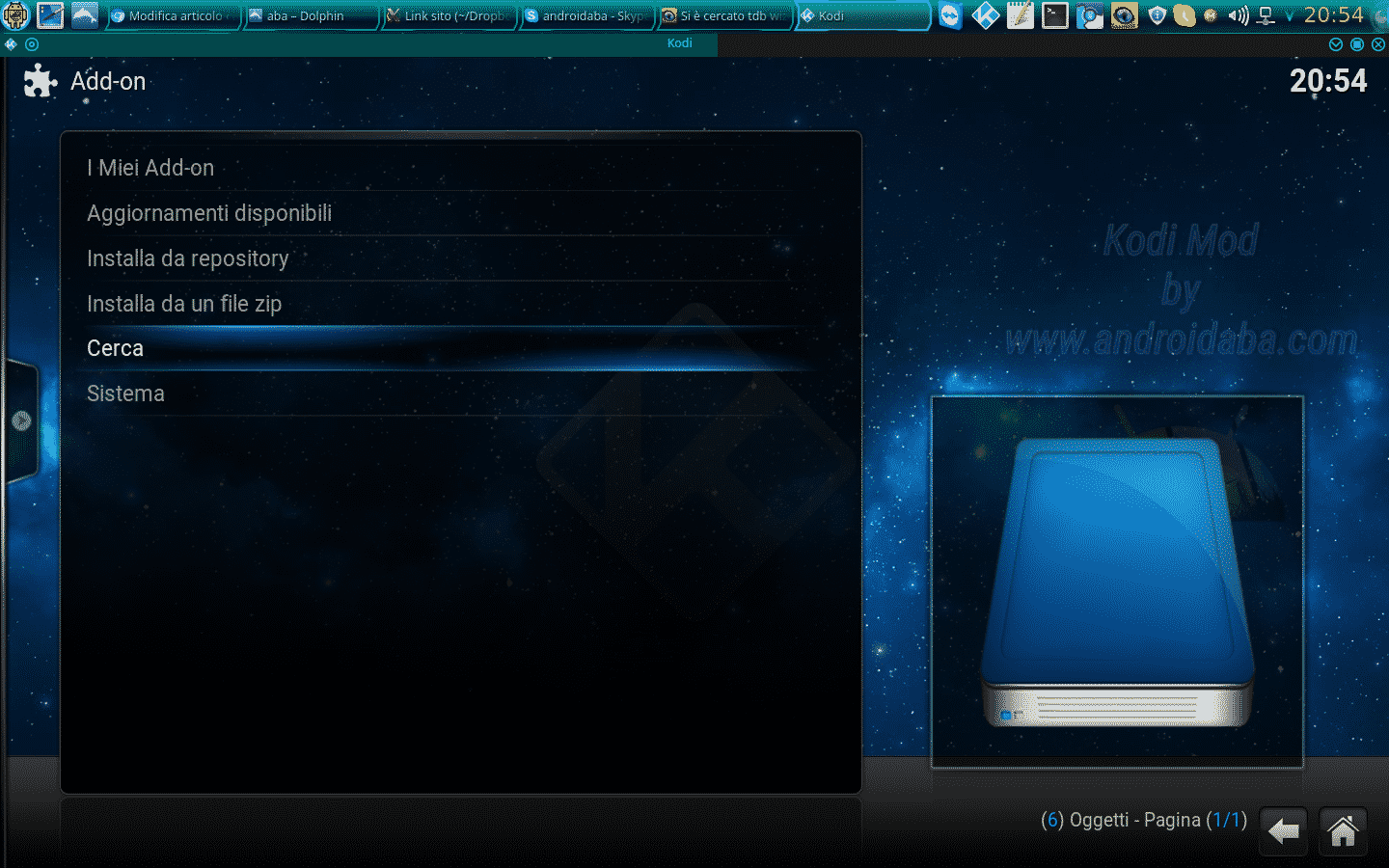Open the Android robot application launcher

point(16,15)
